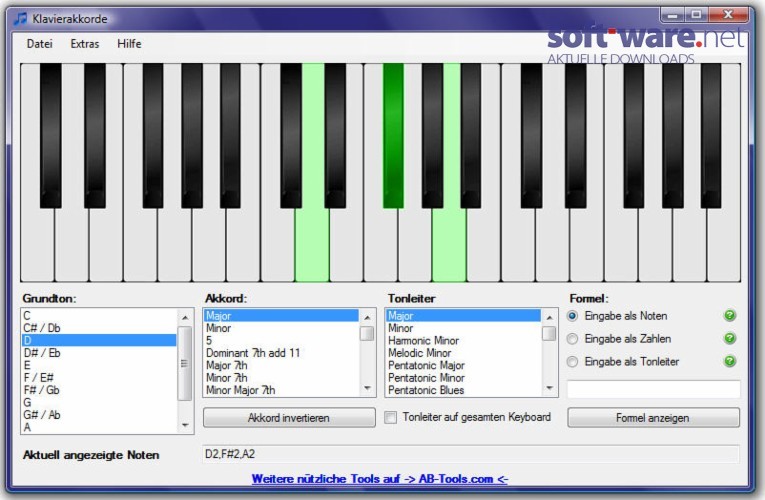Select the Eingabe als Zahlen radio button

click(x=572, y=339)
